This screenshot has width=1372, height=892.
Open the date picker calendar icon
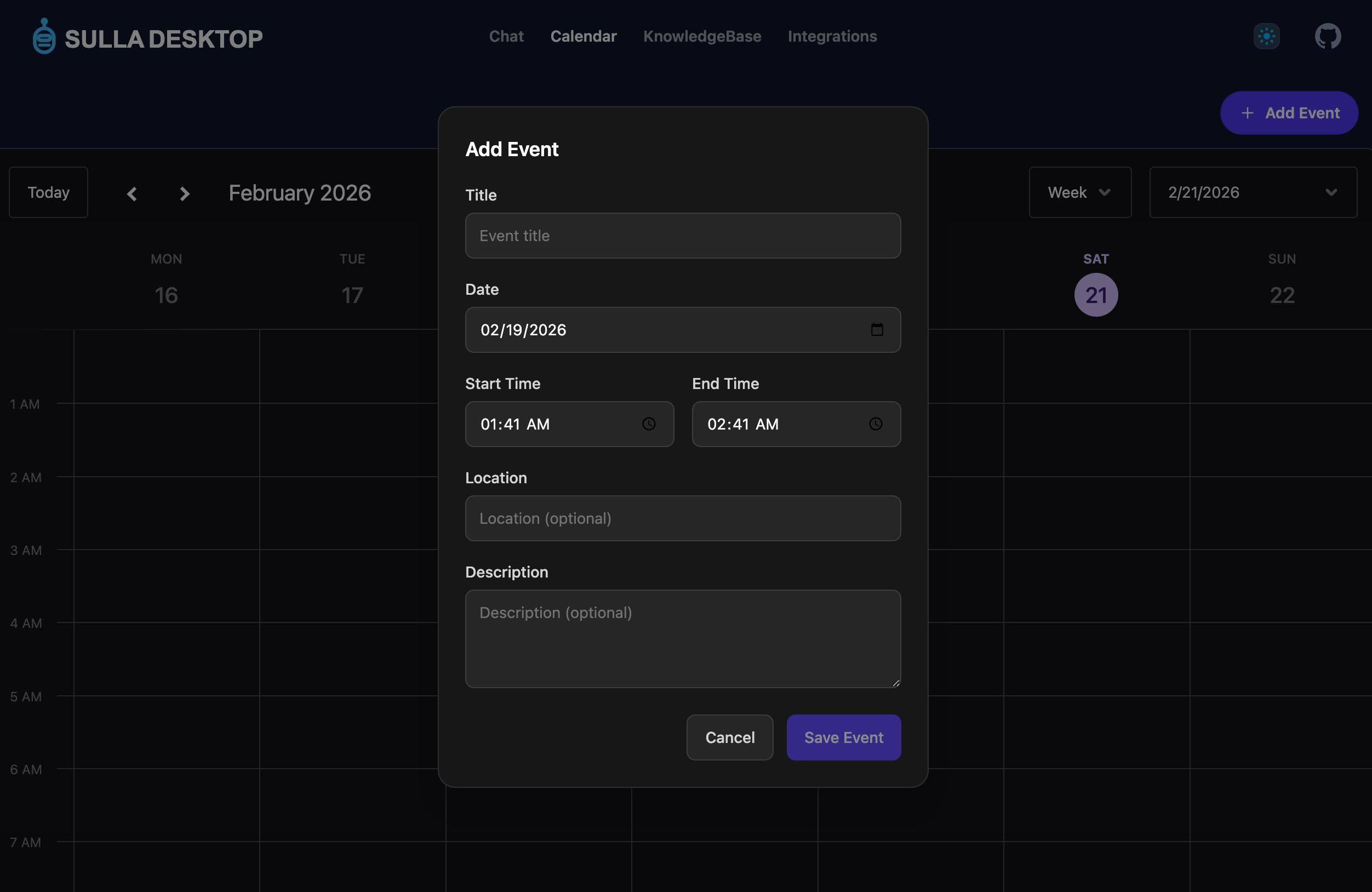pos(877,330)
